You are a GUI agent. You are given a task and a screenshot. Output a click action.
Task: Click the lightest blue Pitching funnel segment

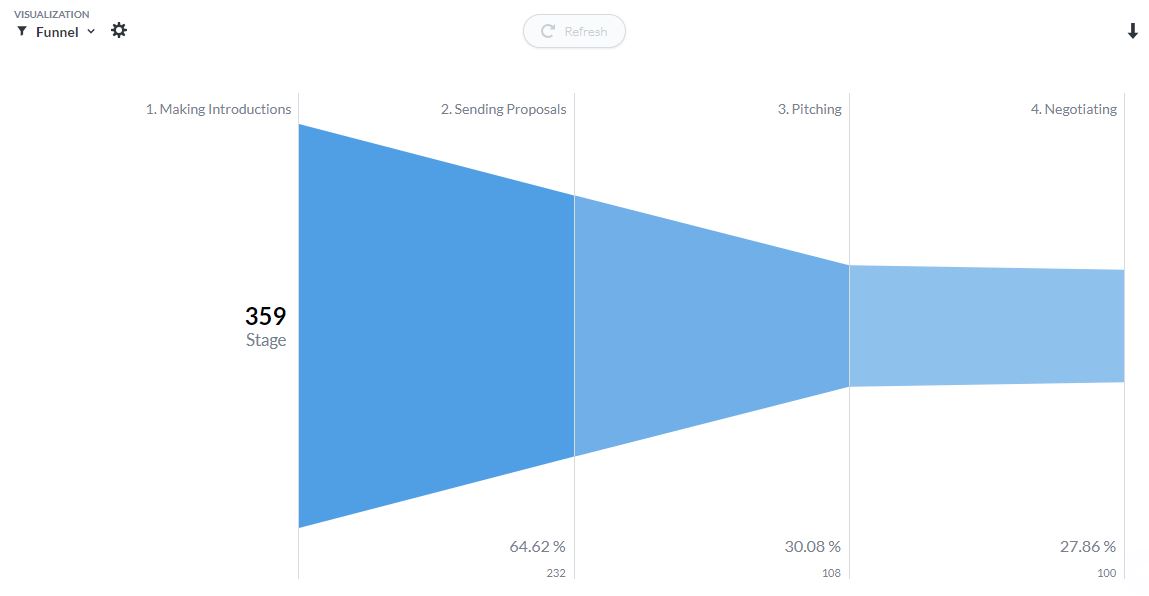(x=986, y=325)
